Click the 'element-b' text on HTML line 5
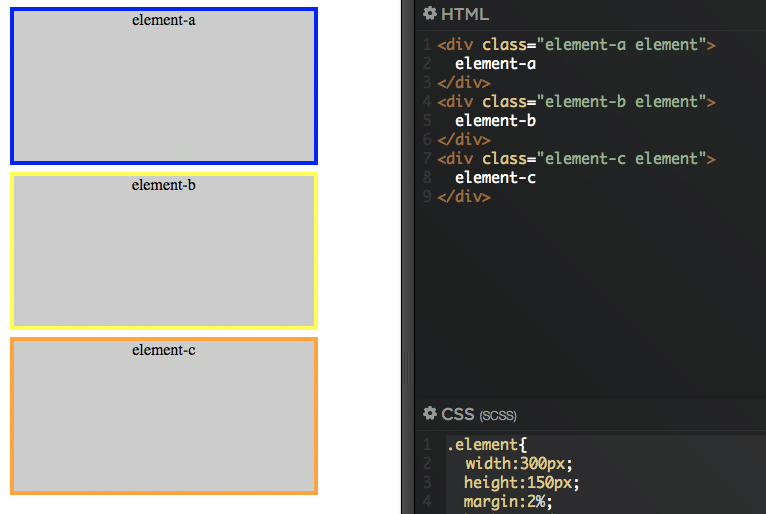Image resolution: width=766 pixels, height=514 pixels. 495,121
